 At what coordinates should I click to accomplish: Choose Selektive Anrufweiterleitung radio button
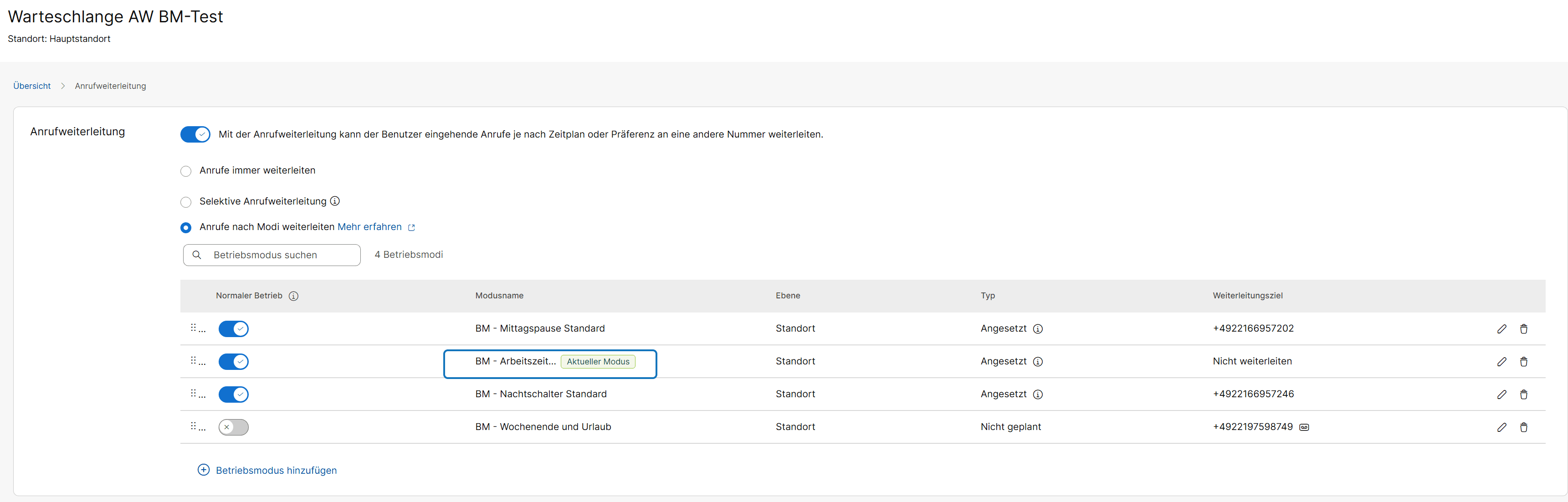(186, 202)
